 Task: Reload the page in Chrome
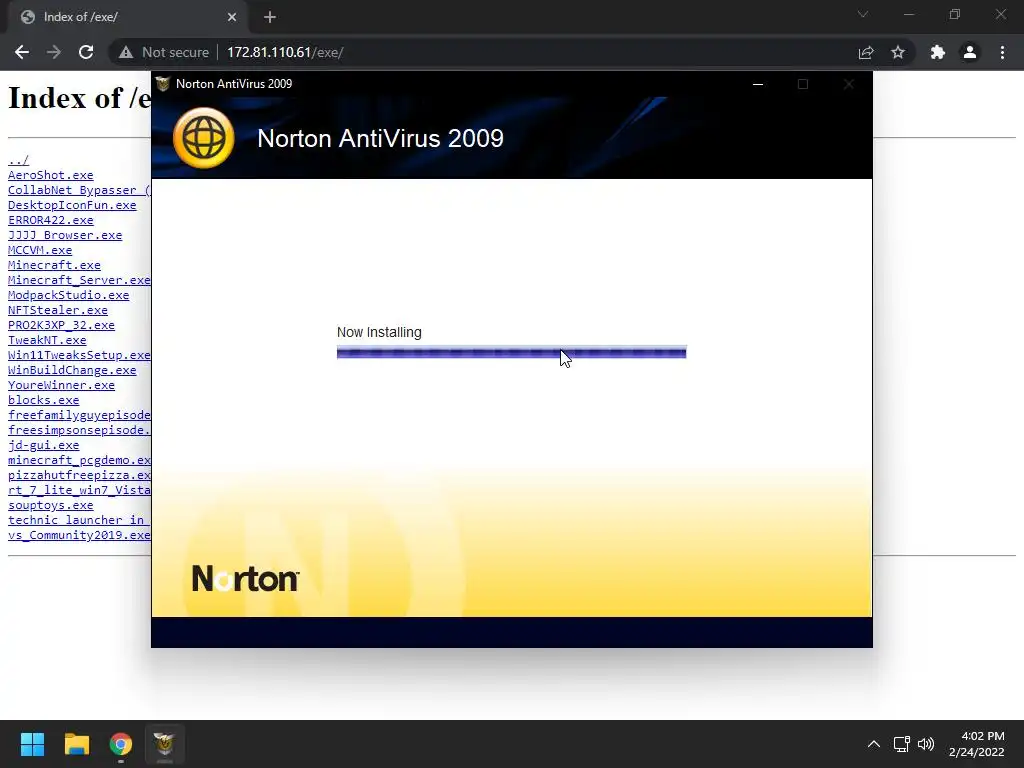[x=86, y=52]
